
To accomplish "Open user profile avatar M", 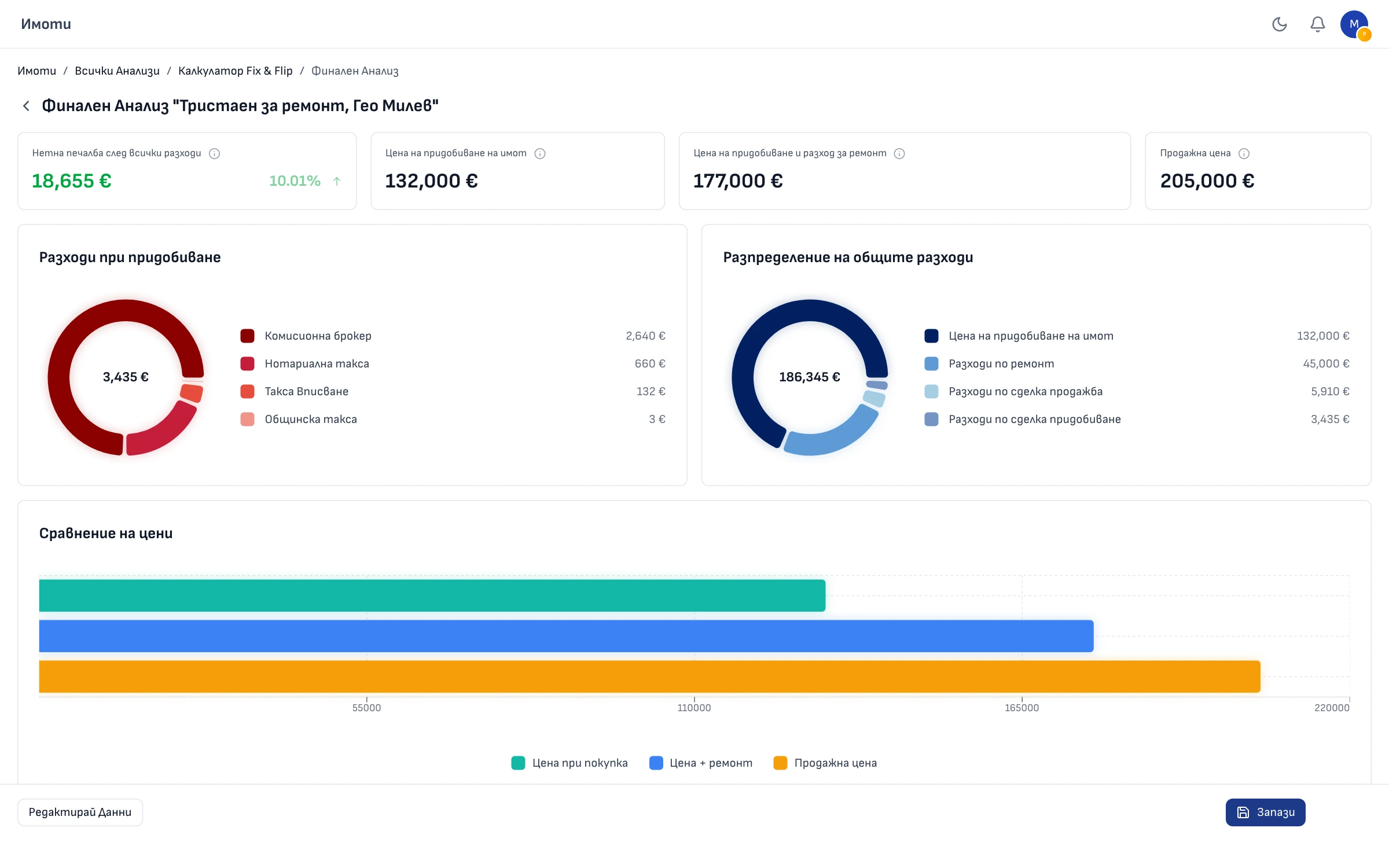I will coord(1354,24).
